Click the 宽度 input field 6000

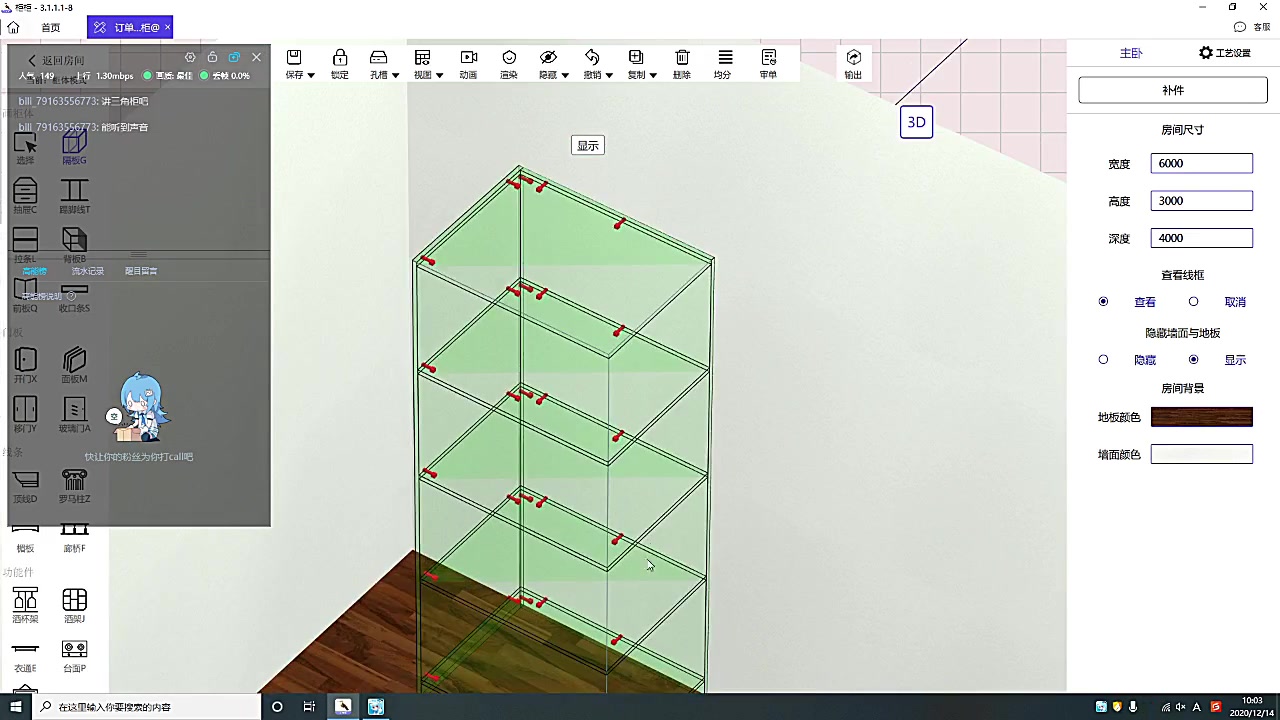tap(1201, 164)
